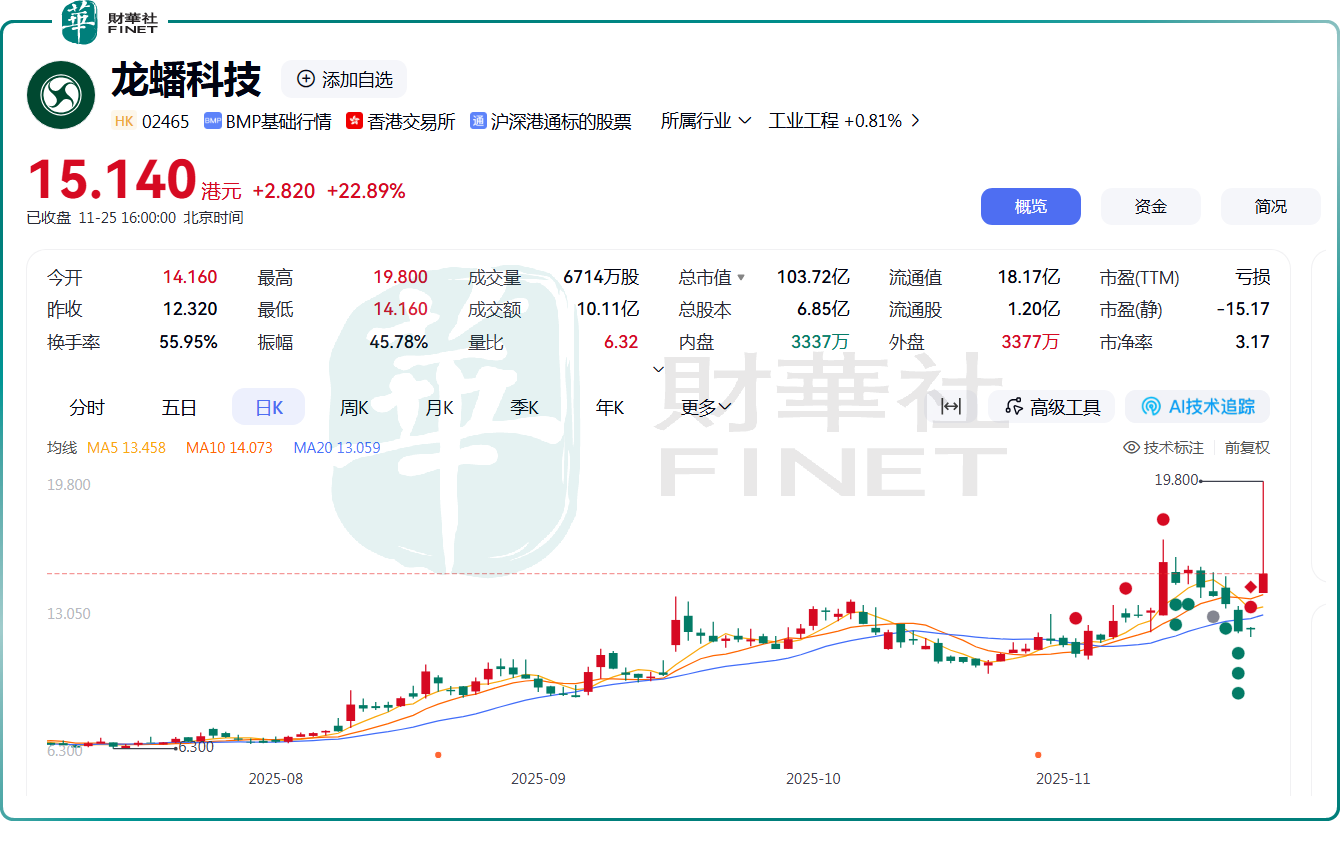Click the orange event marker near 2025-11
Screen dimensions: 1340x841
pyautogui.click(x=1038, y=755)
